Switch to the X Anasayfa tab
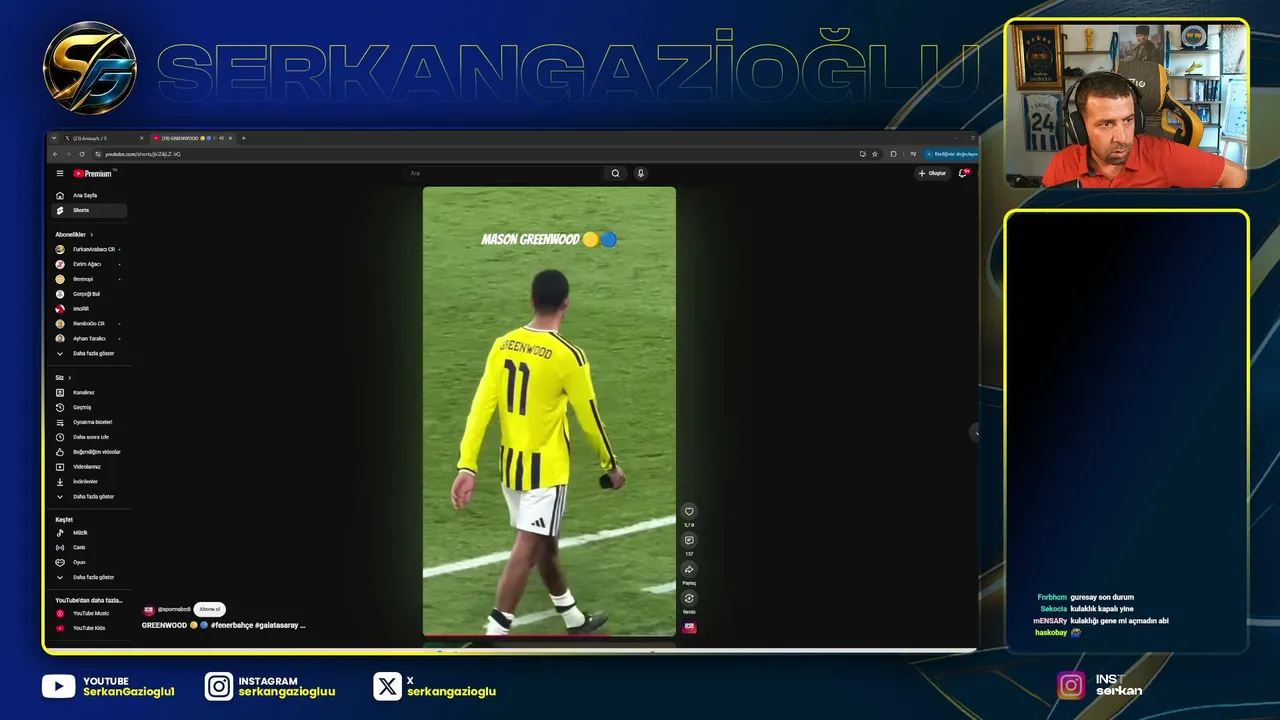 point(104,138)
